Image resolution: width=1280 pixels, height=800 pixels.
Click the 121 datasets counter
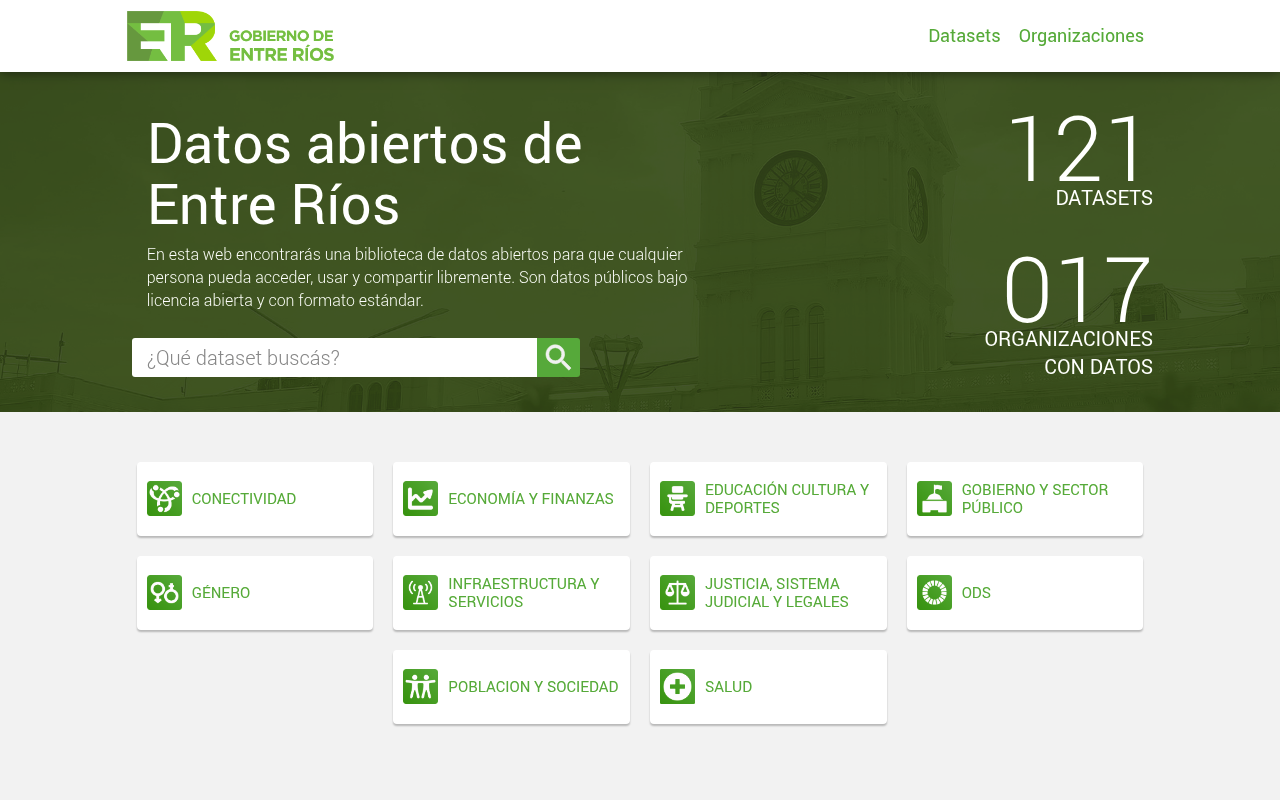click(x=1078, y=148)
